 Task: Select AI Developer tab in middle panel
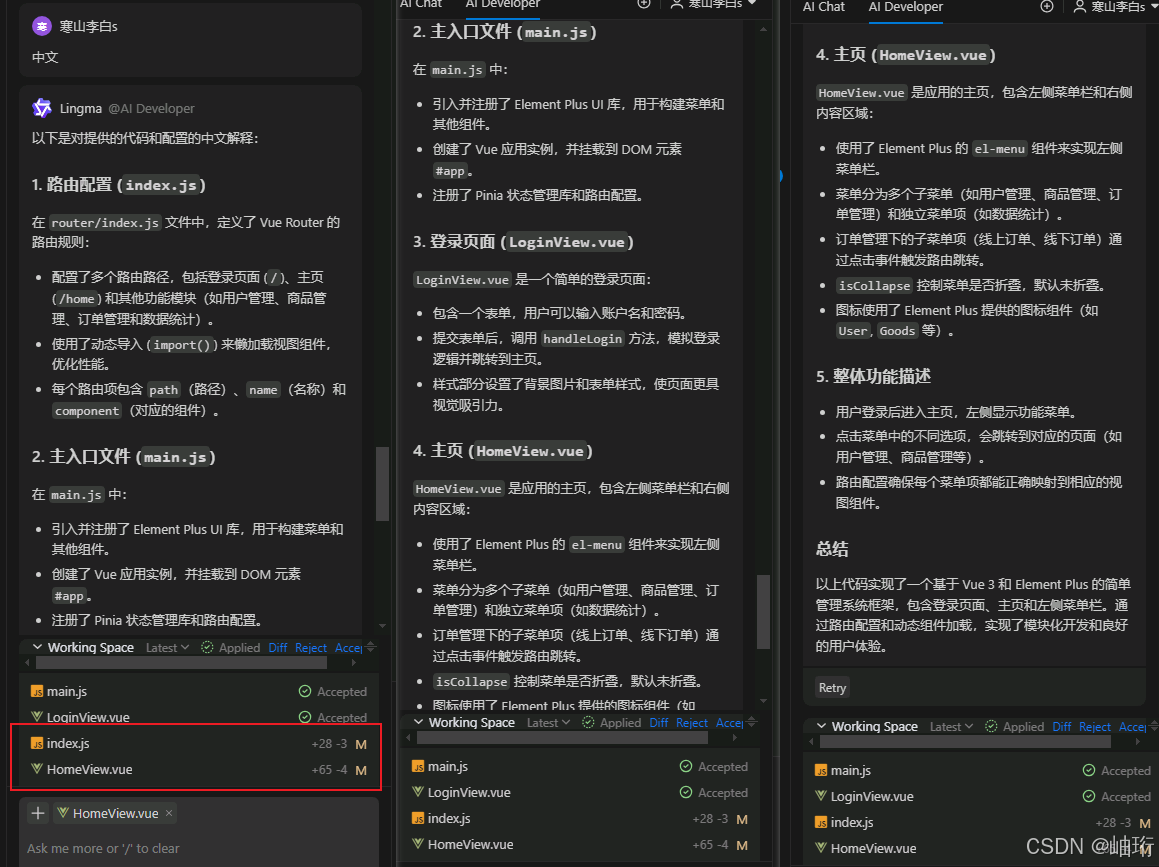click(503, 4)
